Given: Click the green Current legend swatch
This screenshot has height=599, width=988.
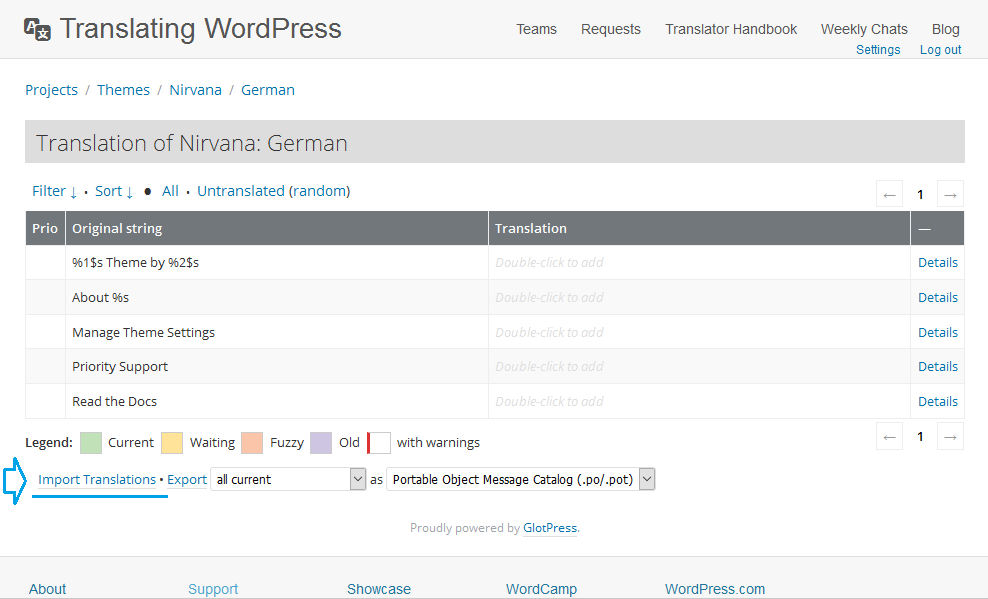Looking at the screenshot, I should pos(91,443).
